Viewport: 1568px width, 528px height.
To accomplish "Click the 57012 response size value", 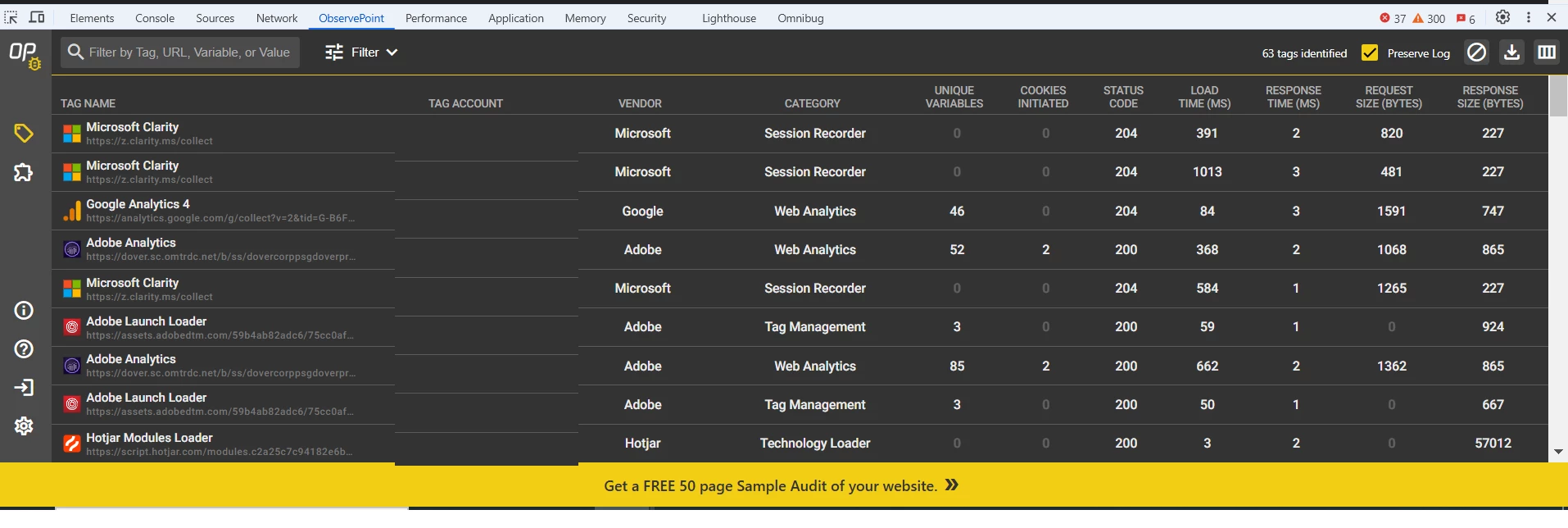I will 1493,444.
